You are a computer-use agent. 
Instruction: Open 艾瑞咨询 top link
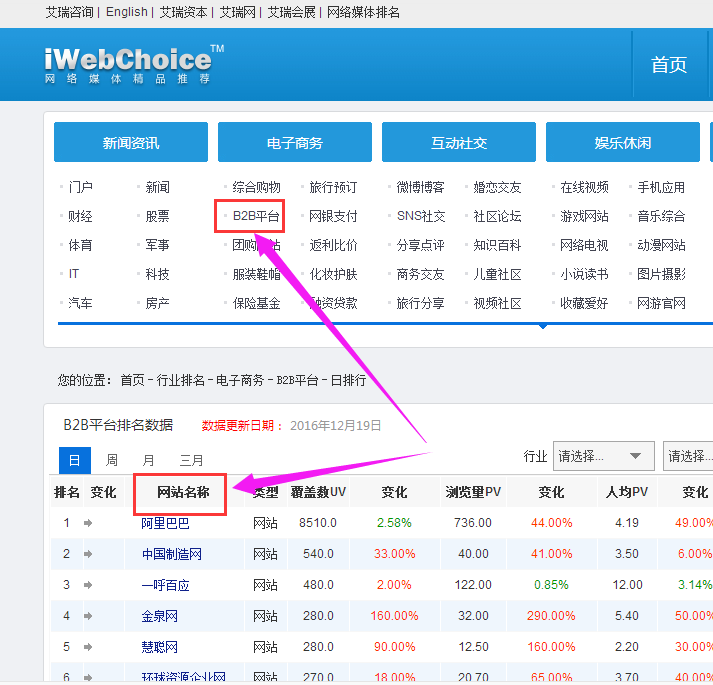tap(69, 12)
